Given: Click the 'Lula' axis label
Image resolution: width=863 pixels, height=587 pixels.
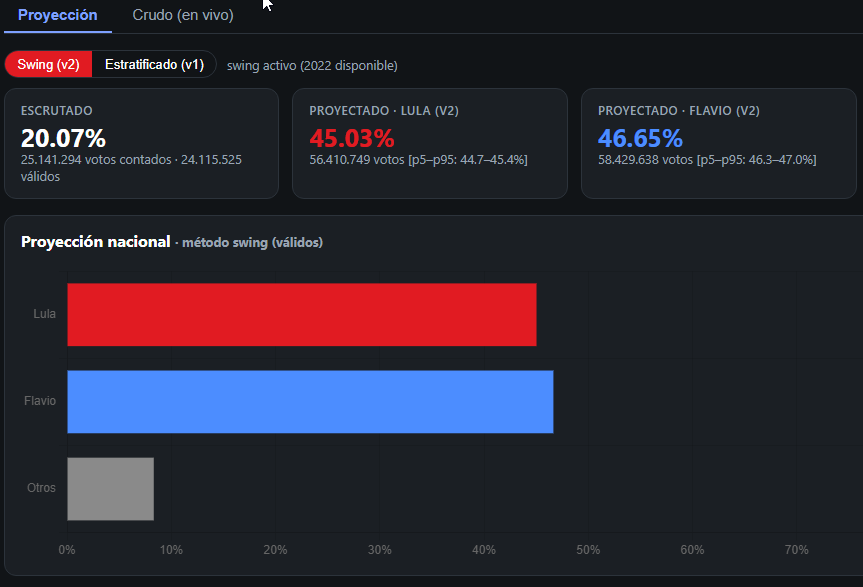Looking at the screenshot, I should (x=45, y=314).
